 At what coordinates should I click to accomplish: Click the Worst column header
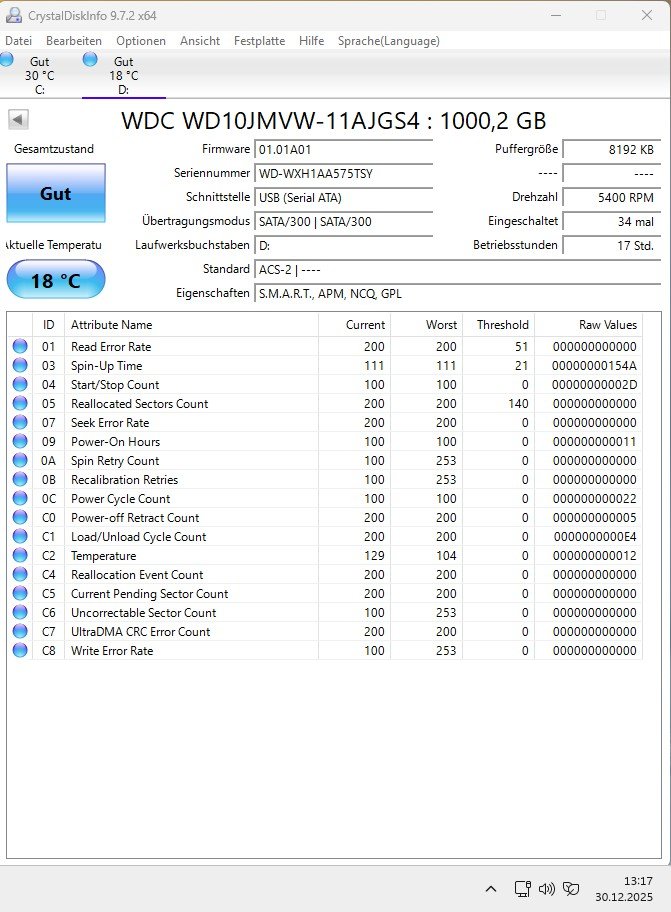(x=426, y=325)
